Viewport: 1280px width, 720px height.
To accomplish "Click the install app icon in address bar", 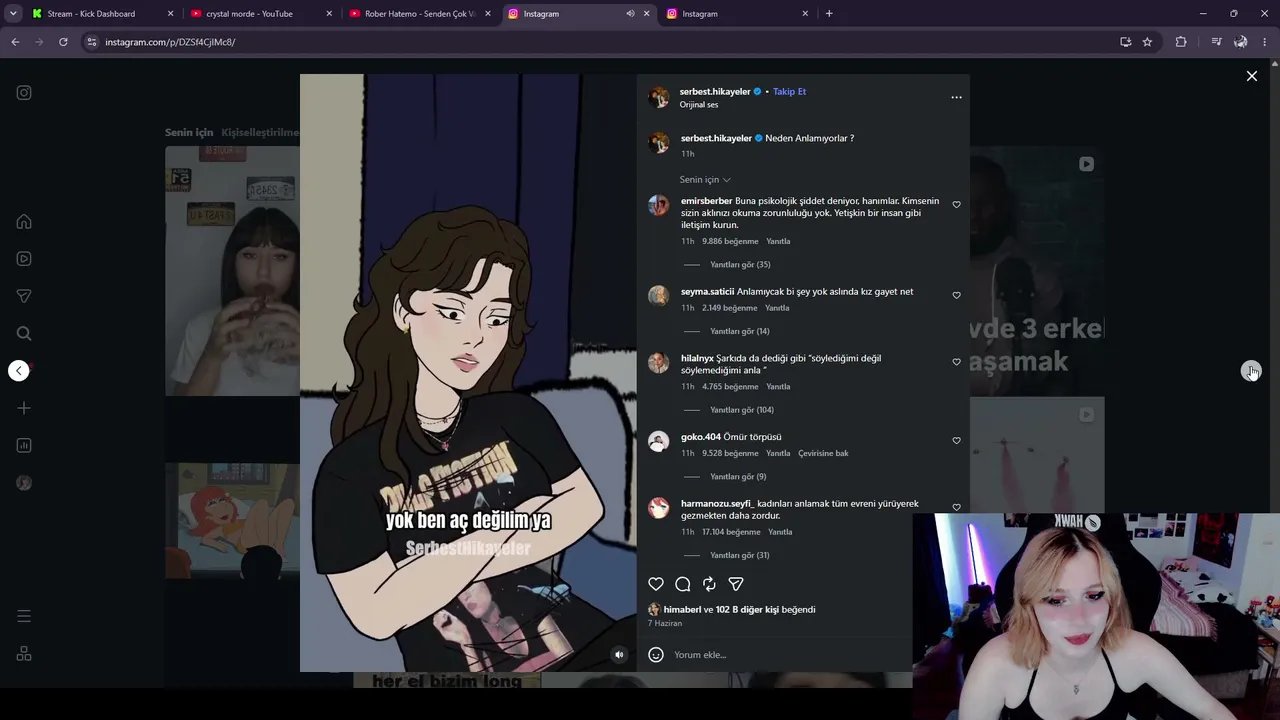I will [x=1125, y=42].
